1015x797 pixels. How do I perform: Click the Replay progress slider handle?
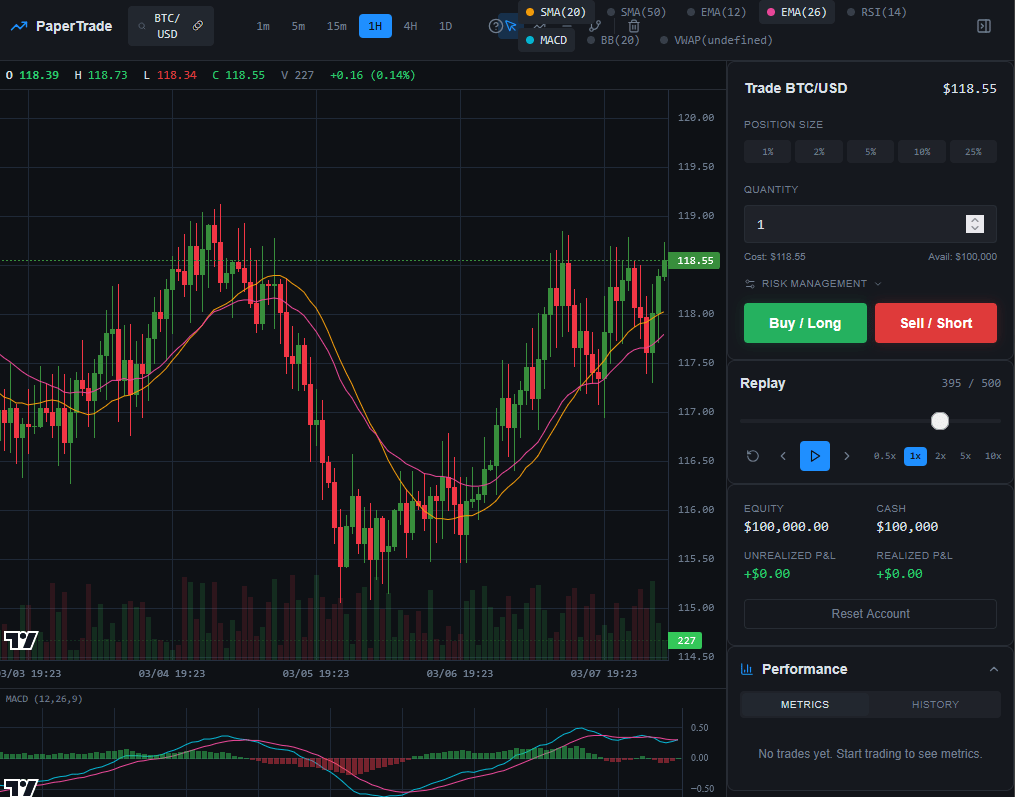(x=940, y=421)
